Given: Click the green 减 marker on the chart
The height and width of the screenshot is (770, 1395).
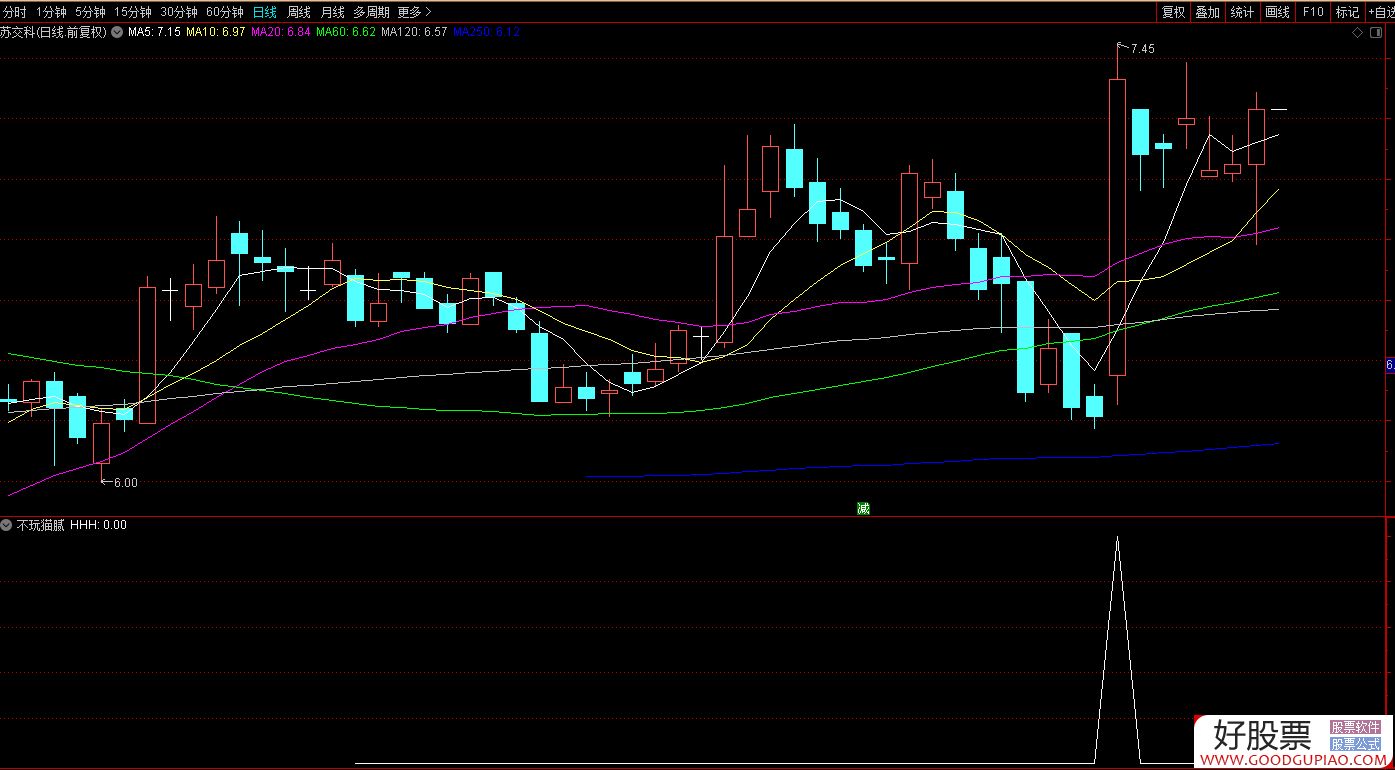Looking at the screenshot, I should (864, 508).
